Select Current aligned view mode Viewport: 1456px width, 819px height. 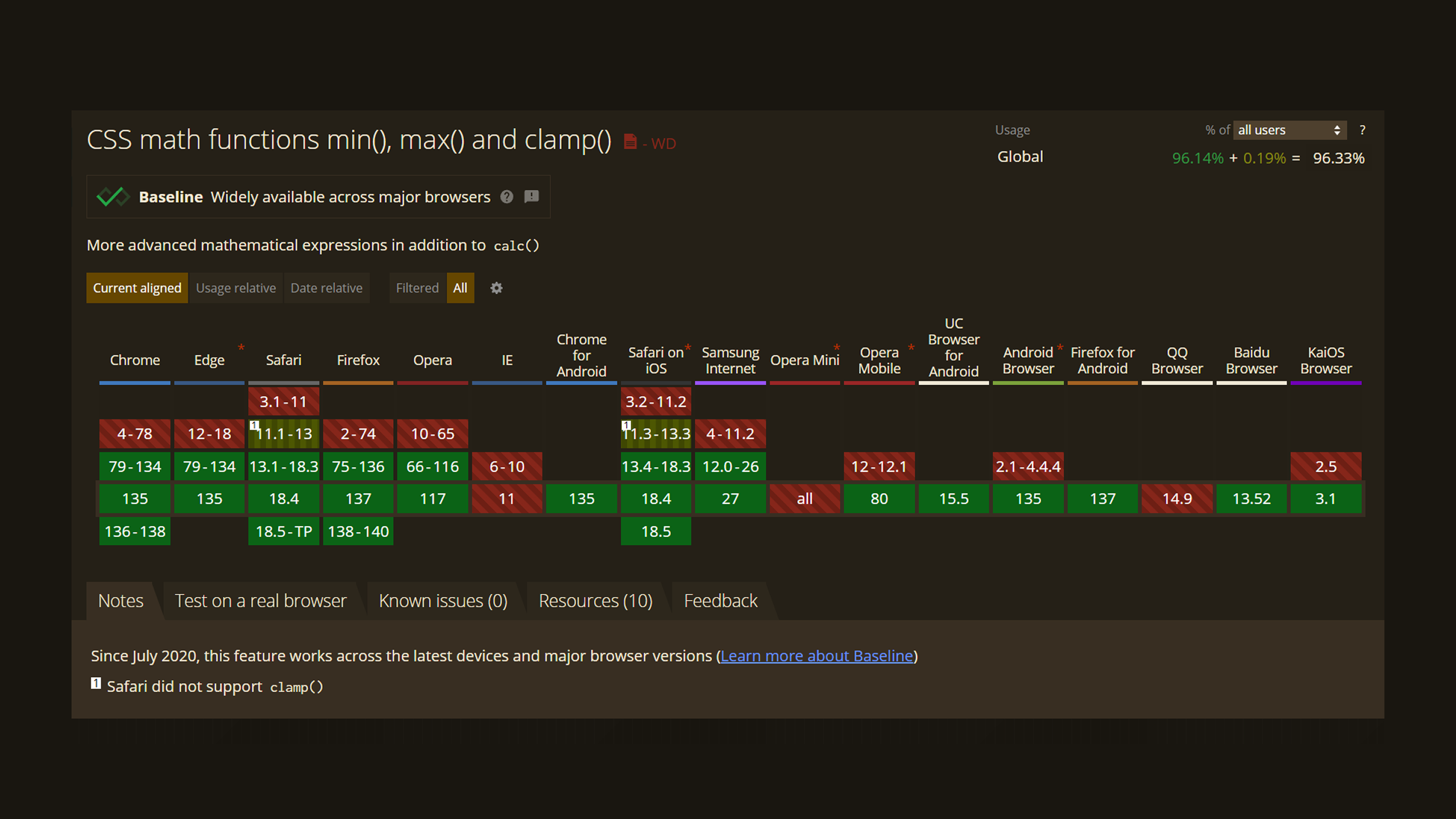(x=137, y=288)
